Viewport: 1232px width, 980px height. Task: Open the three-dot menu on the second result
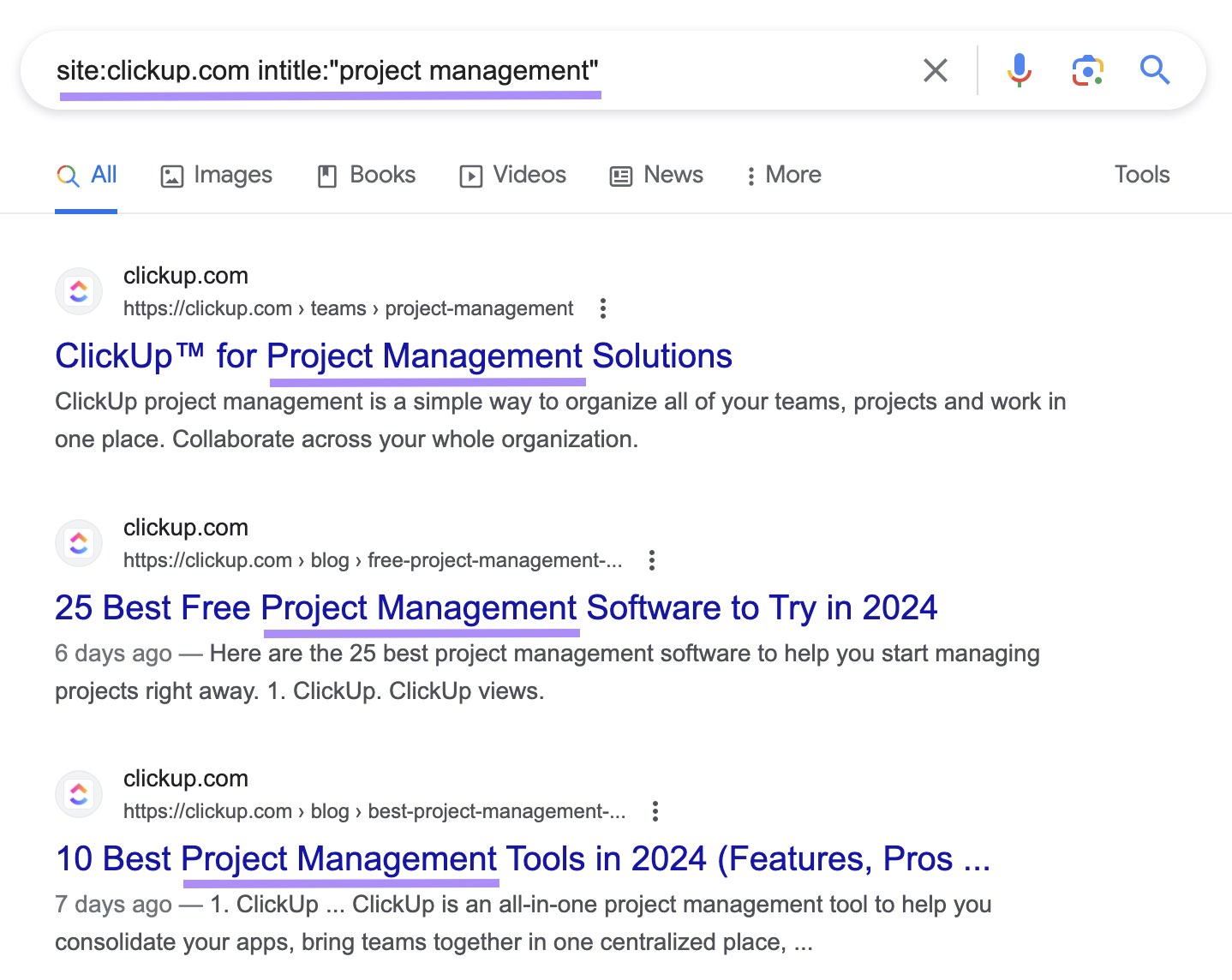651,559
